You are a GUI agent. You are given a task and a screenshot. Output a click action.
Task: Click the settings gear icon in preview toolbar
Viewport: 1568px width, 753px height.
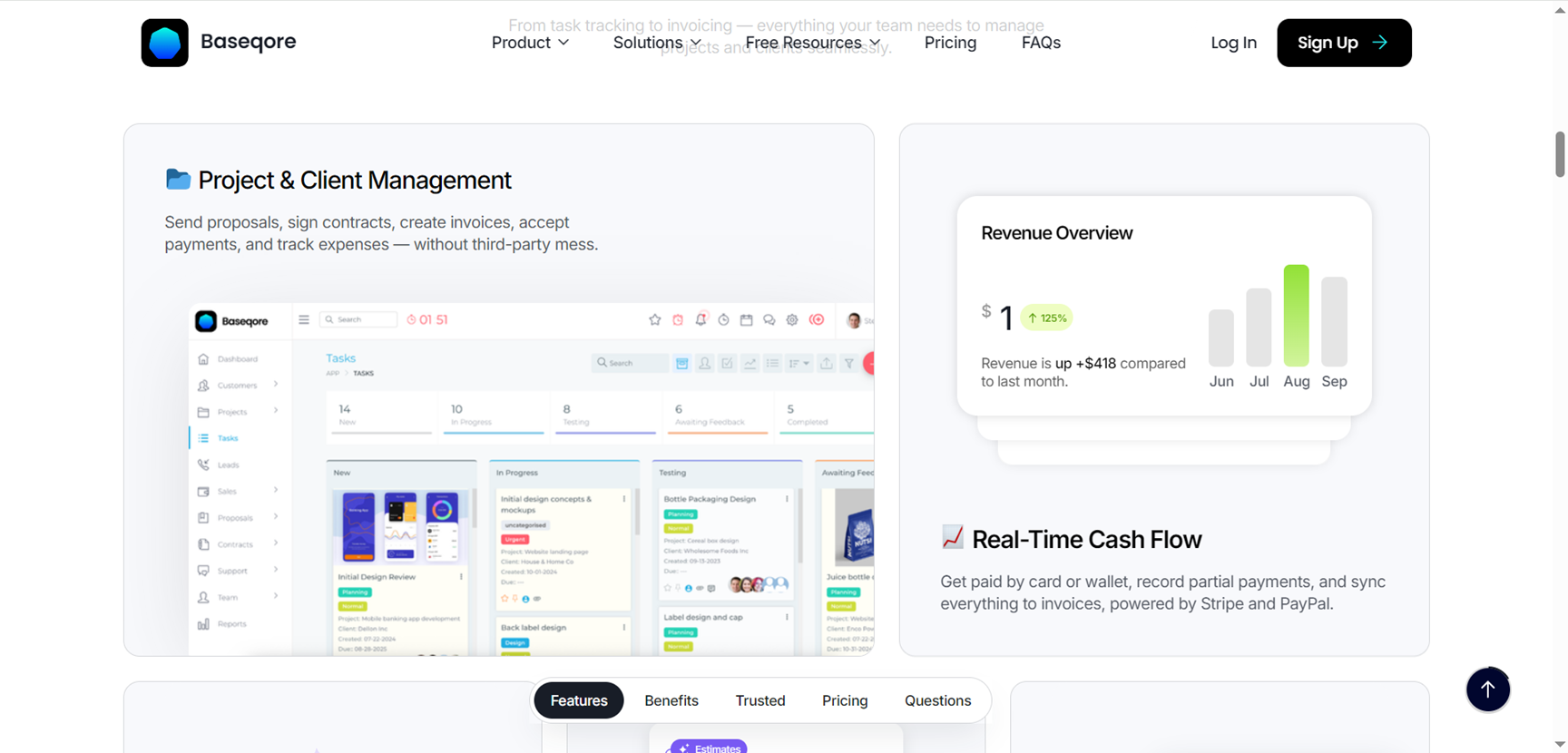pyautogui.click(x=792, y=319)
